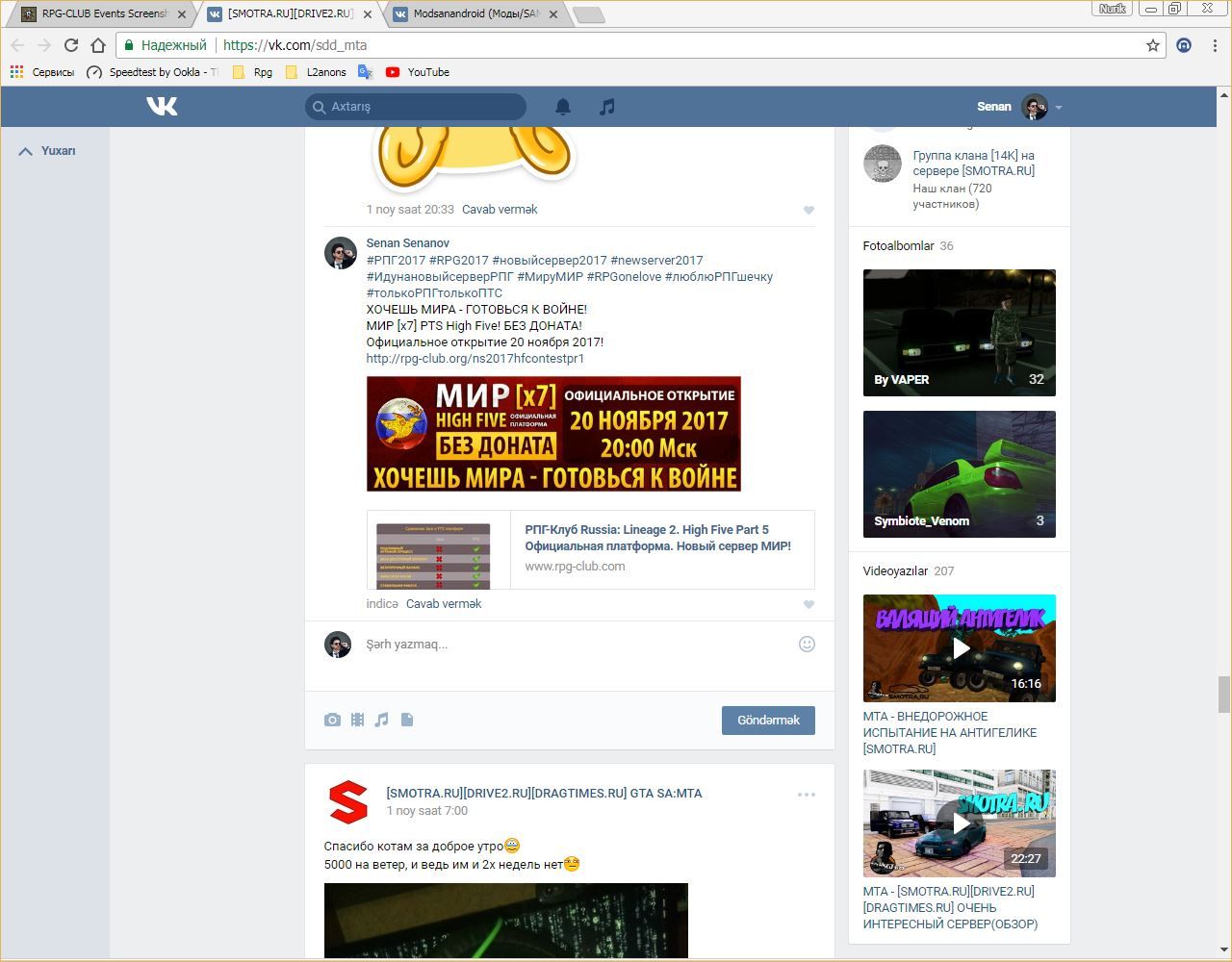Open Senan Senanov comment avatar
Screen dimensions: 1232x962
tap(341, 253)
